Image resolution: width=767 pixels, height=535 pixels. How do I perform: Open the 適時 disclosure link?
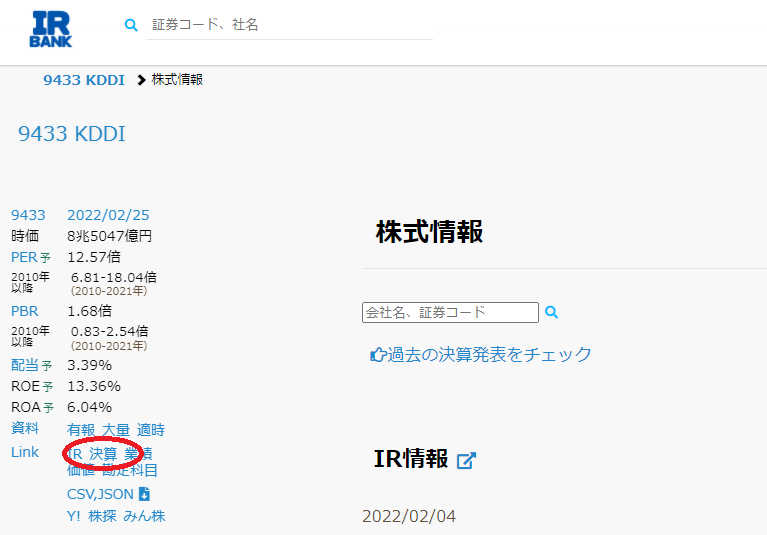pyautogui.click(x=151, y=430)
